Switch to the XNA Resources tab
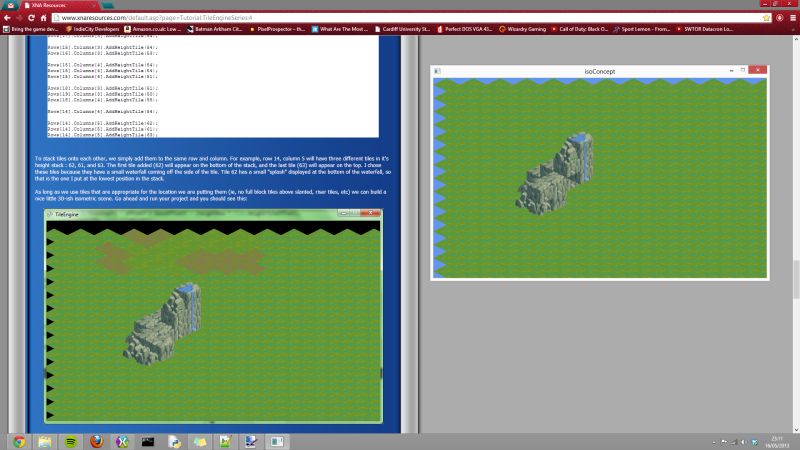Image resolution: width=800 pixels, height=450 pixels. 60,5
